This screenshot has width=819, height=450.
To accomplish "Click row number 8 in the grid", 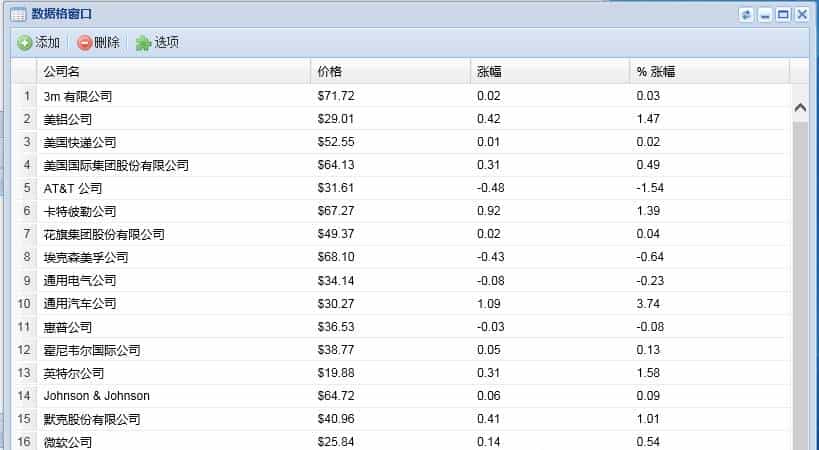I will click(x=25, y=258).
